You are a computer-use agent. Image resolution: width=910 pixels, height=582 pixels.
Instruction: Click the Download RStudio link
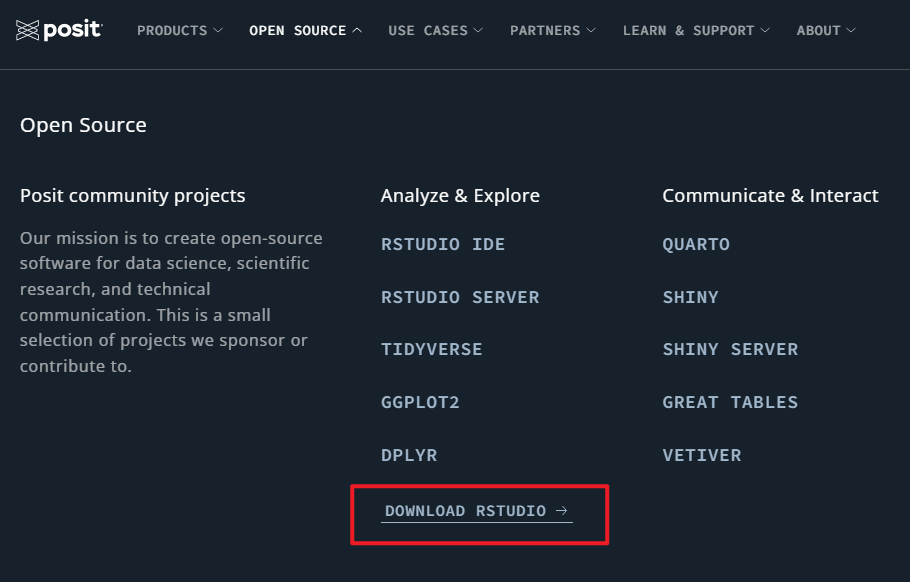pyautogui.click(x=465, y=511)
